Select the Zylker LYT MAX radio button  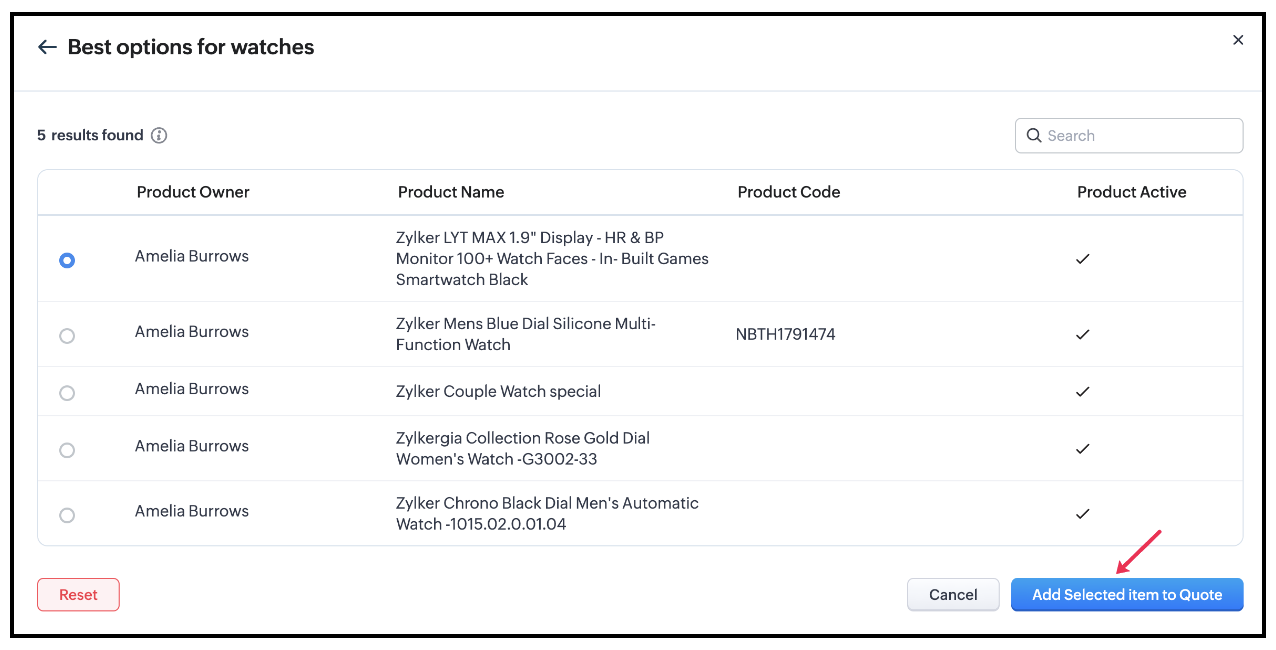point(67,260)
